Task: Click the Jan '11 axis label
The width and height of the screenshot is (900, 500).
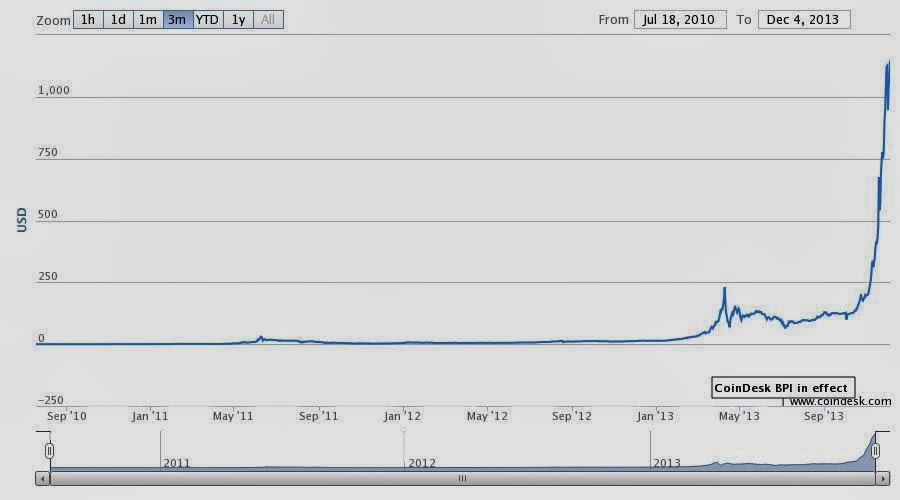Action: (150, 416)
